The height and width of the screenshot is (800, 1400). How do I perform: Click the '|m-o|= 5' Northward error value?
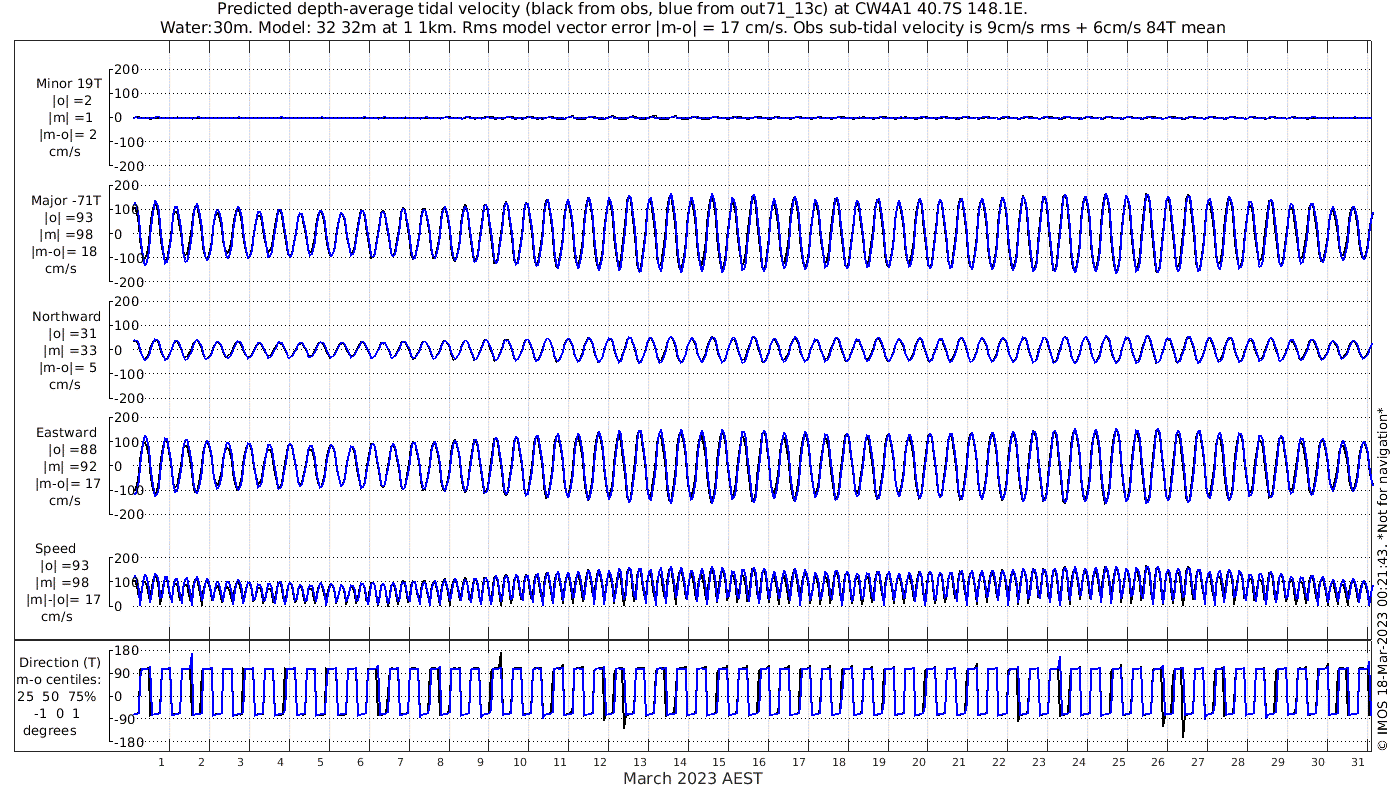[x=67, y=368]
